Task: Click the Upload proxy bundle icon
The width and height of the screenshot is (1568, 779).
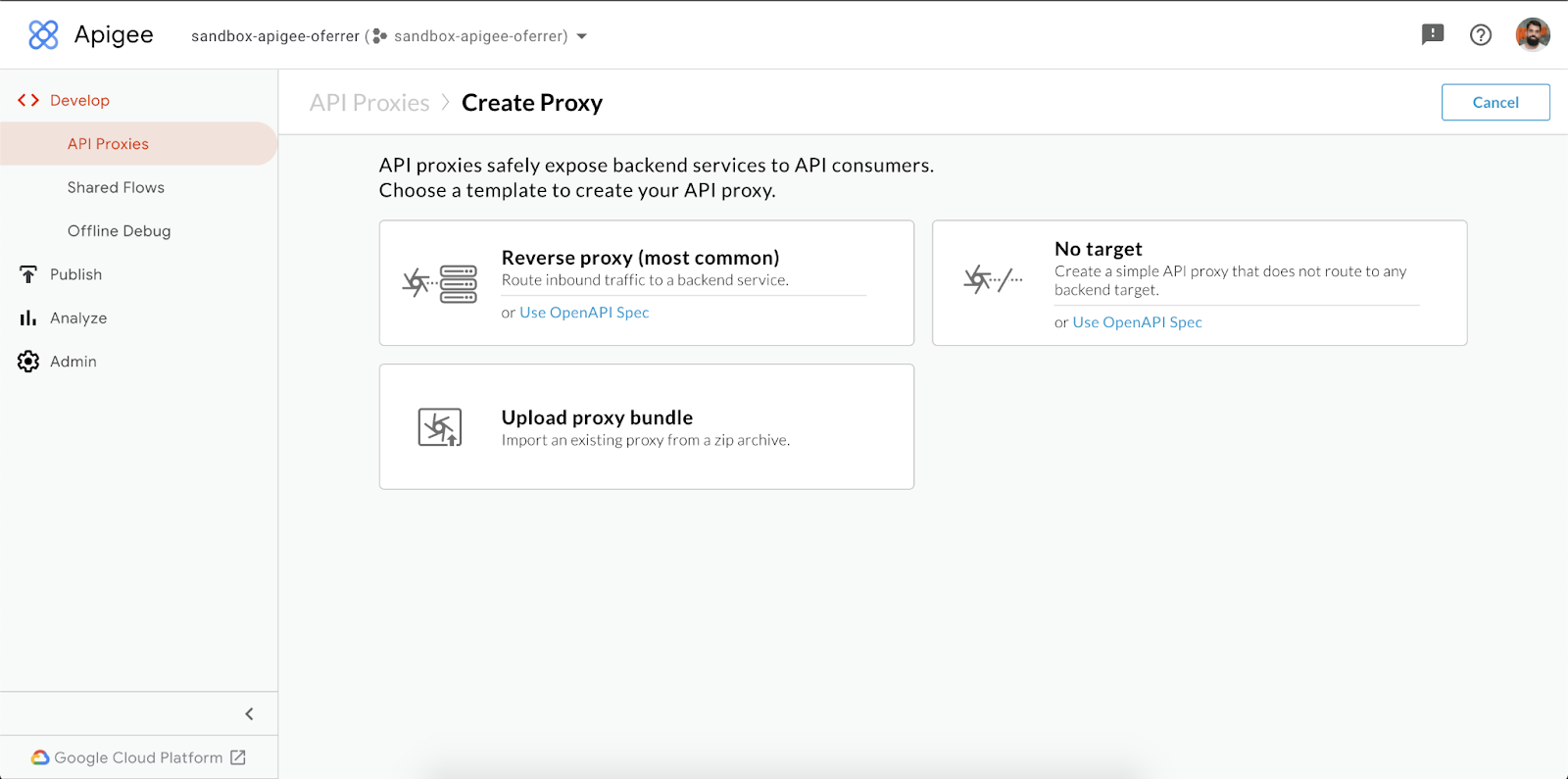Action: coord(440,427)
